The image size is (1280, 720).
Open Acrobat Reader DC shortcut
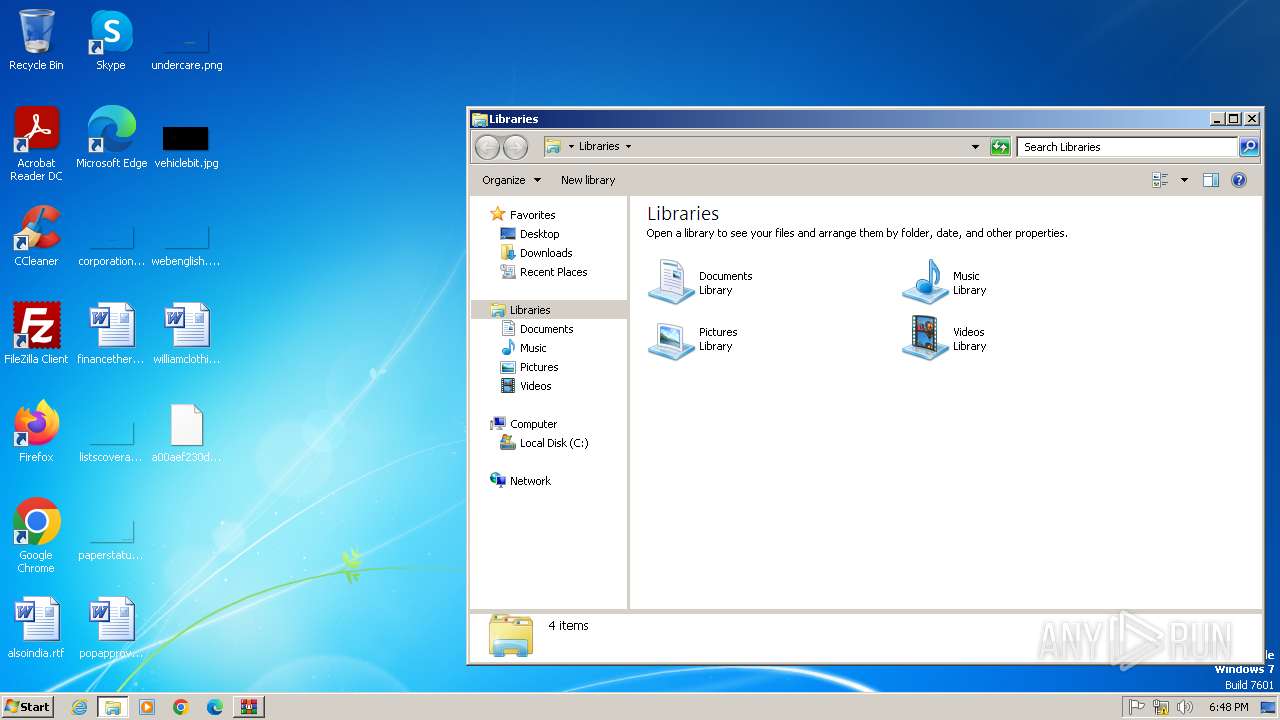pos(36,143)
